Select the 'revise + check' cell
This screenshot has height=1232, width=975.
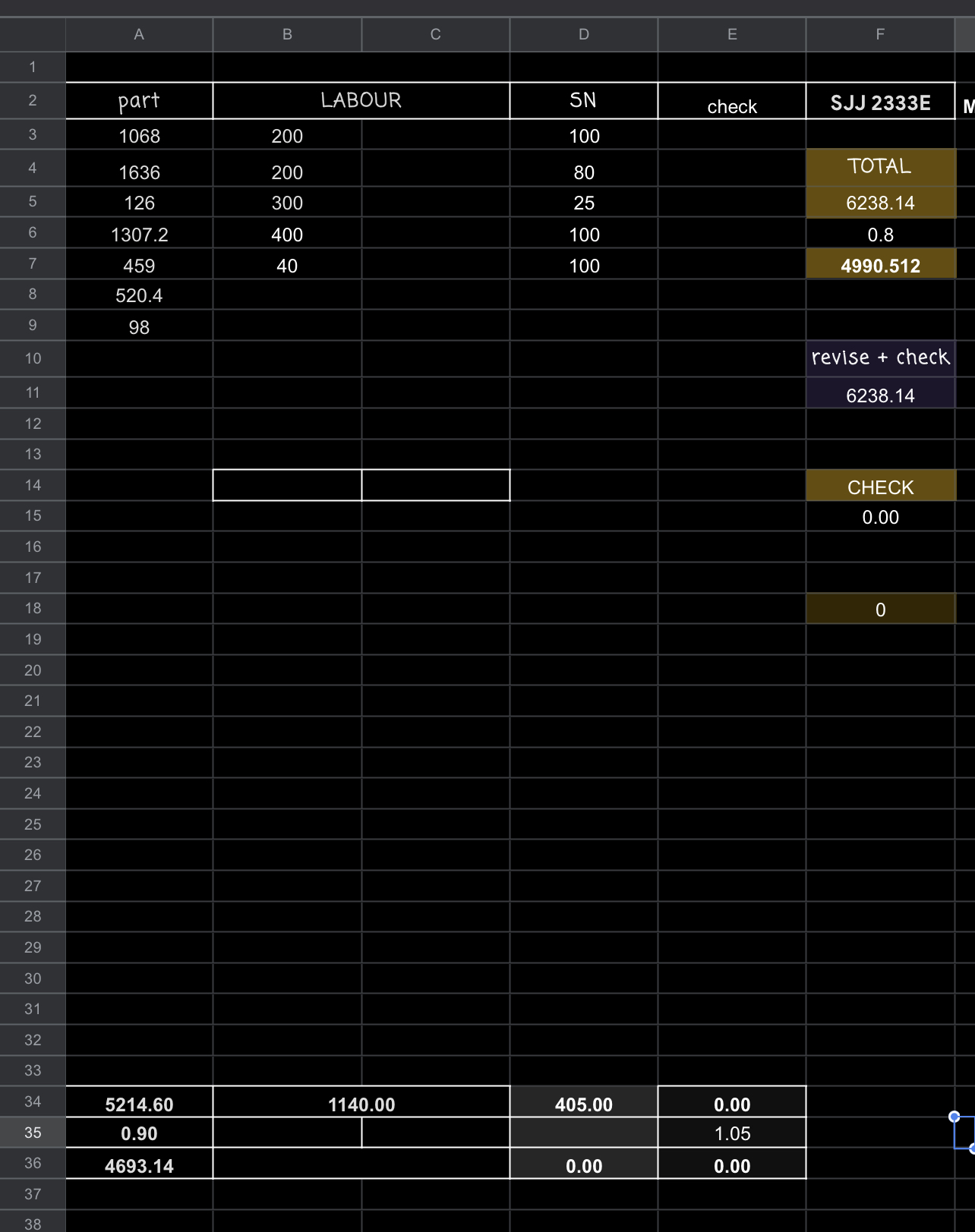879,358
